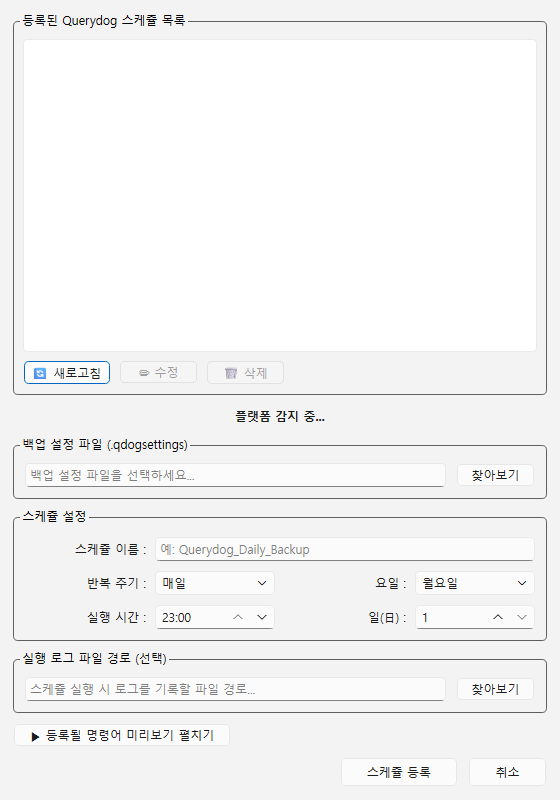Decrease 일(日) value with down arrow
The height and width of the screenshot is (800, 560).
pyautogui.click(x=522, y=617)
